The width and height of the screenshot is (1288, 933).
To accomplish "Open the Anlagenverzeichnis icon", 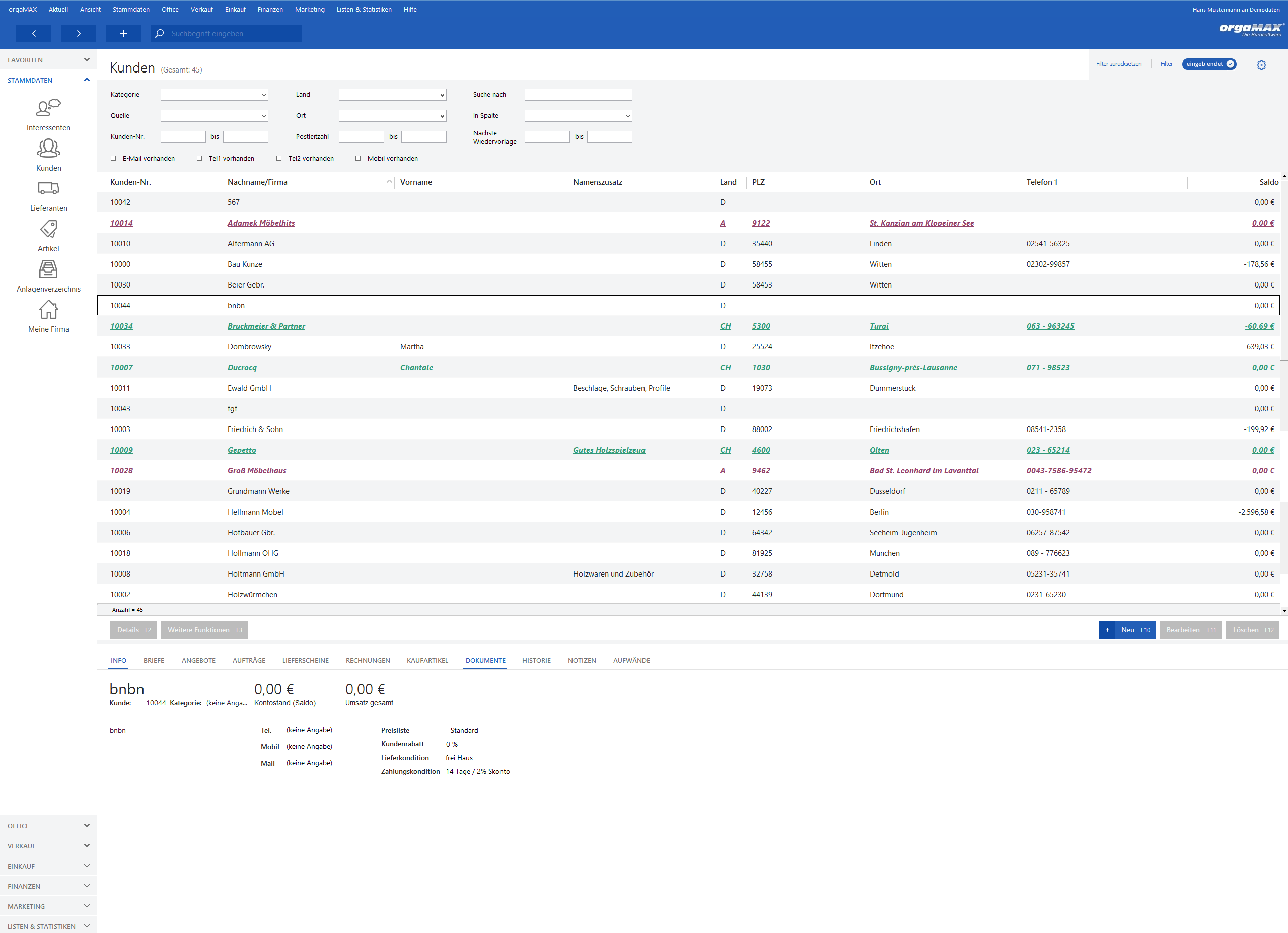I will click(48, 268).
